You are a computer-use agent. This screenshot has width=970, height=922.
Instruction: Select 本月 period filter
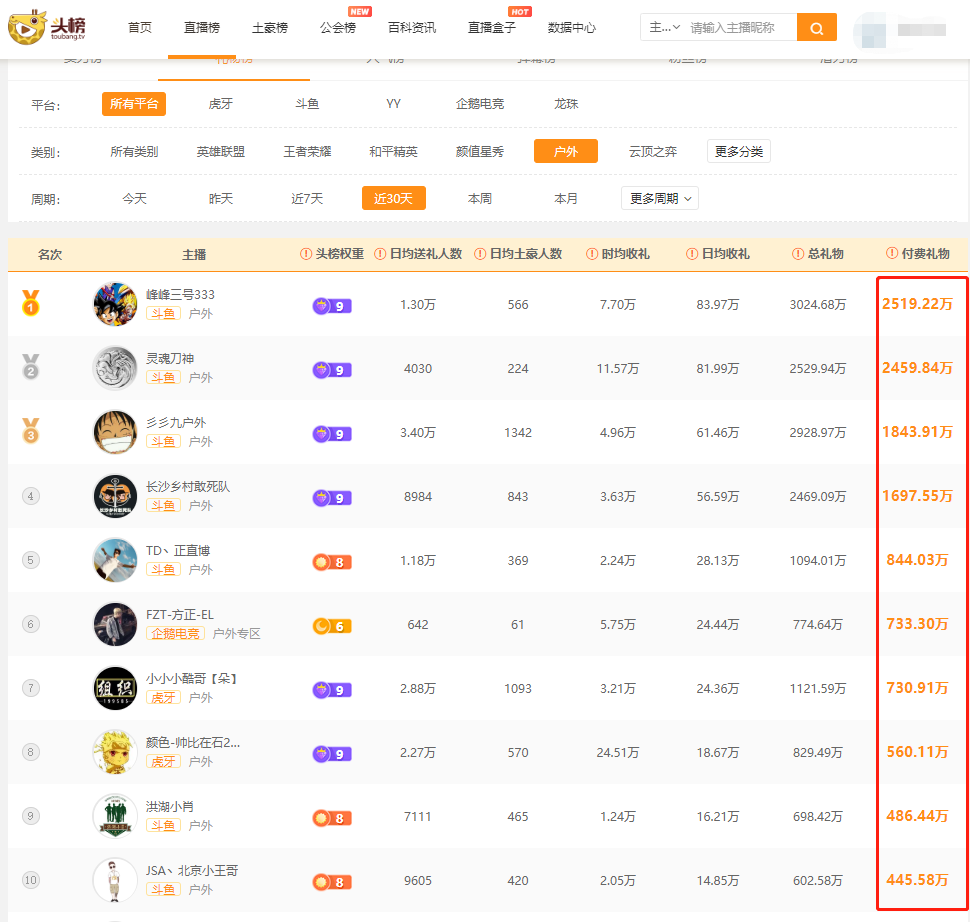(x=566, y=199)
